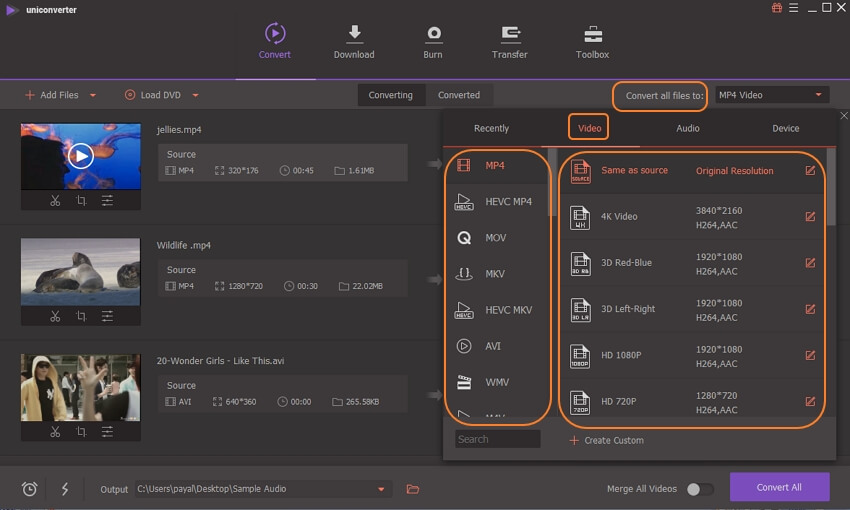Open the schedule alarm clock icon
Screen dimensions: 850x510
[29, 489]
